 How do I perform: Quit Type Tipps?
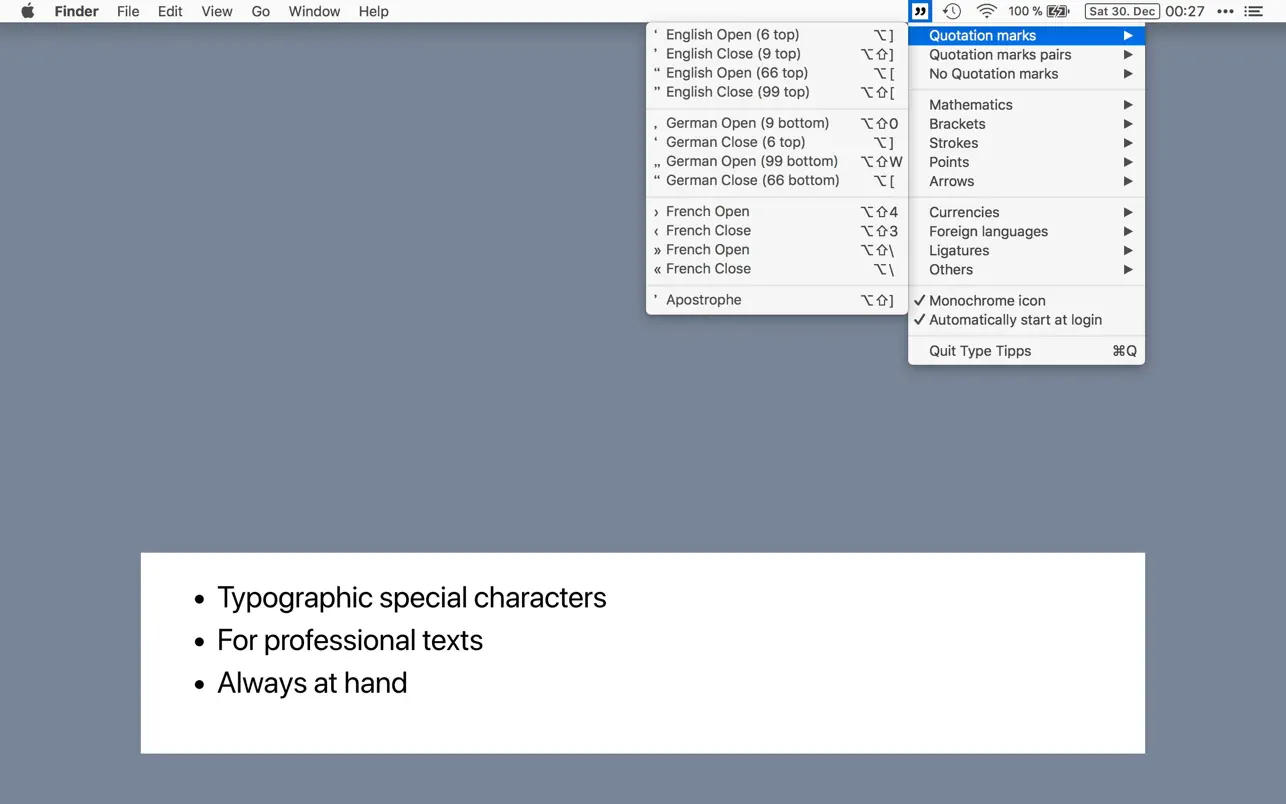979,351
